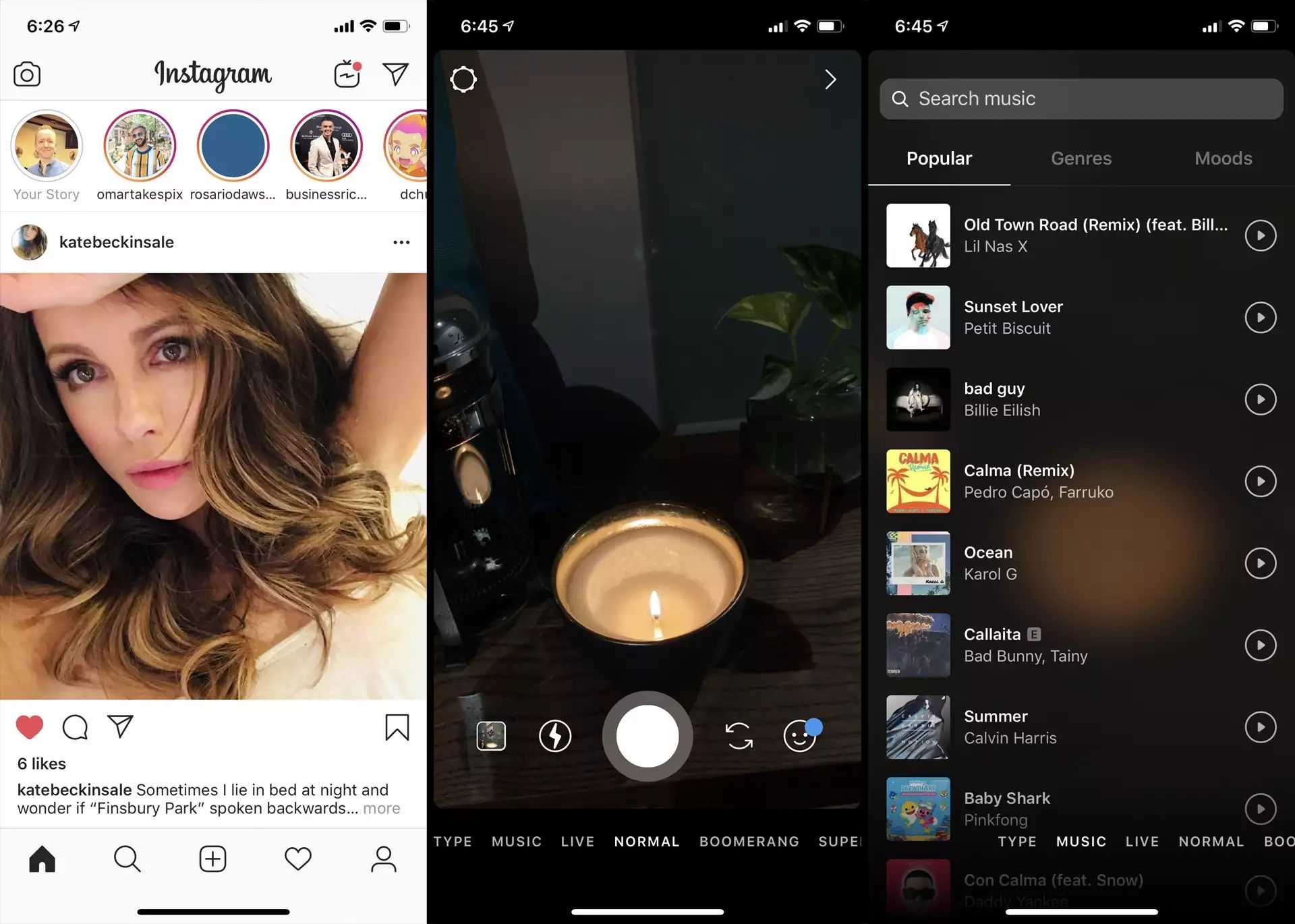Tap the gallery thumbnail icon in Stories camera
1295x924 pixels.
493,737
